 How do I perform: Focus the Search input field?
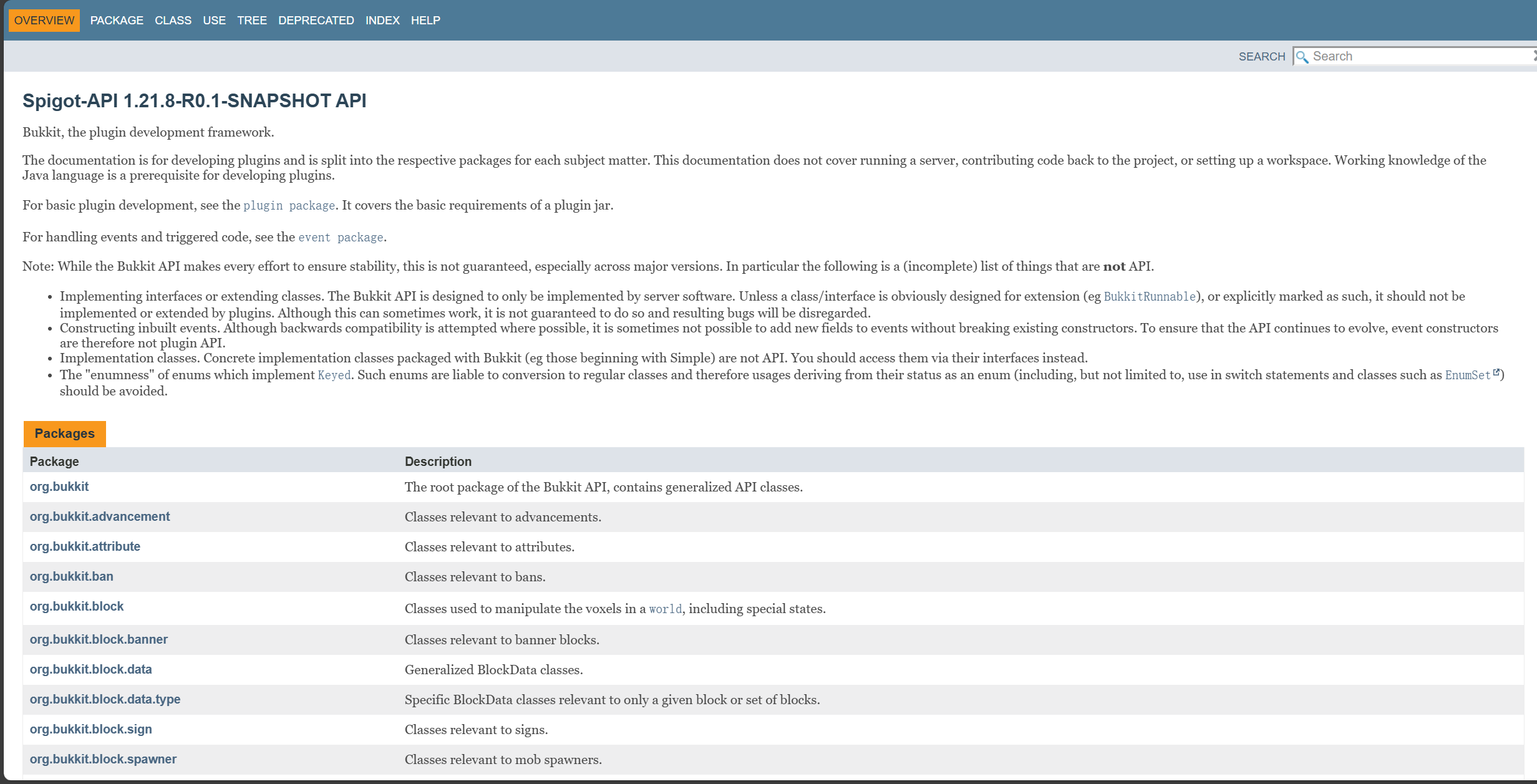1415,56
